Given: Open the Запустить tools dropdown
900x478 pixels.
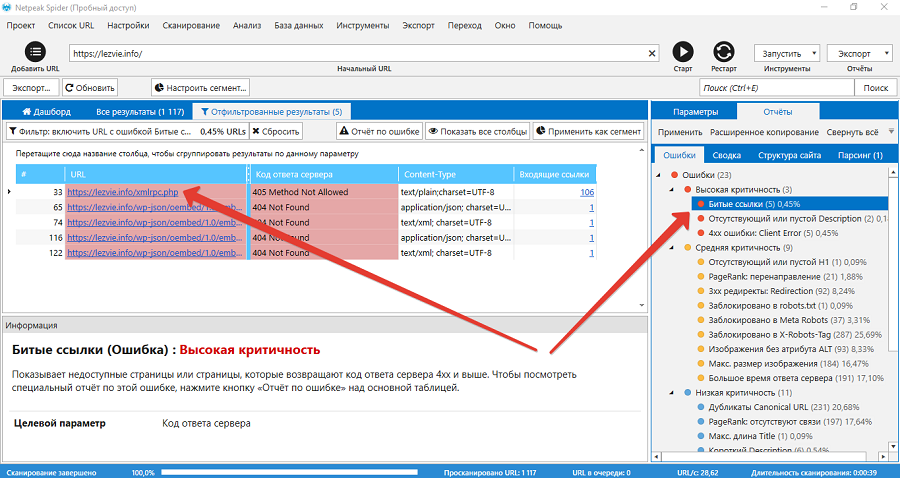Looking at the screenshot, I should pyautogui.click(x=787, y=53).
